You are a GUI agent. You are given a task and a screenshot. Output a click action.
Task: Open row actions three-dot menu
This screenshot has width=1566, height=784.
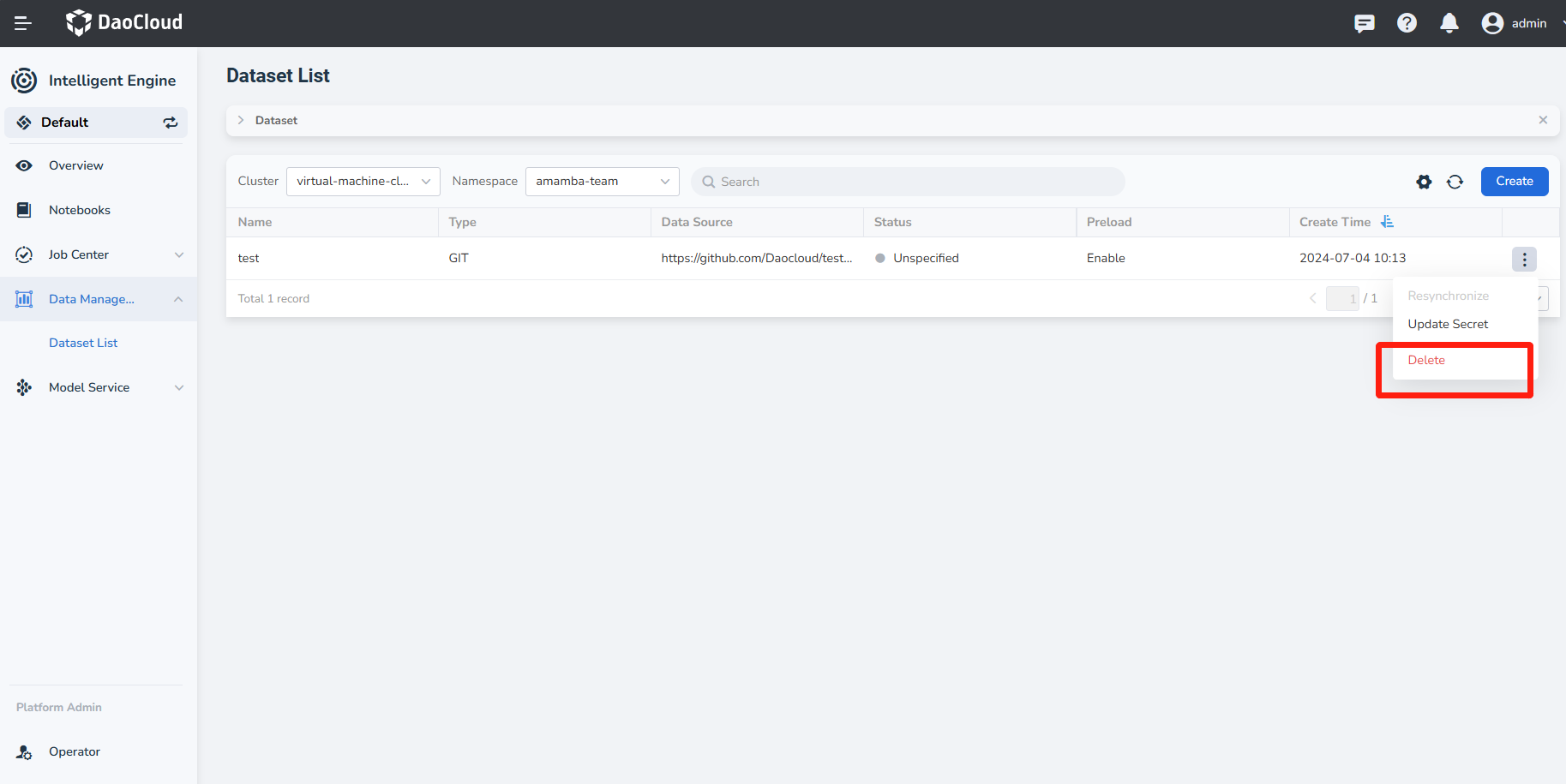[x=1524, y=259]
